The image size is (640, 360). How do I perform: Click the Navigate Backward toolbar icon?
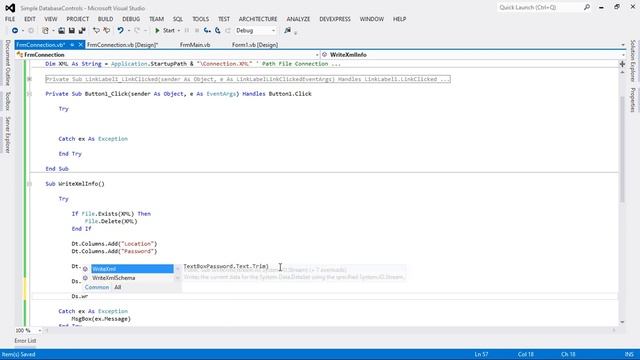(x=15, y=31)
